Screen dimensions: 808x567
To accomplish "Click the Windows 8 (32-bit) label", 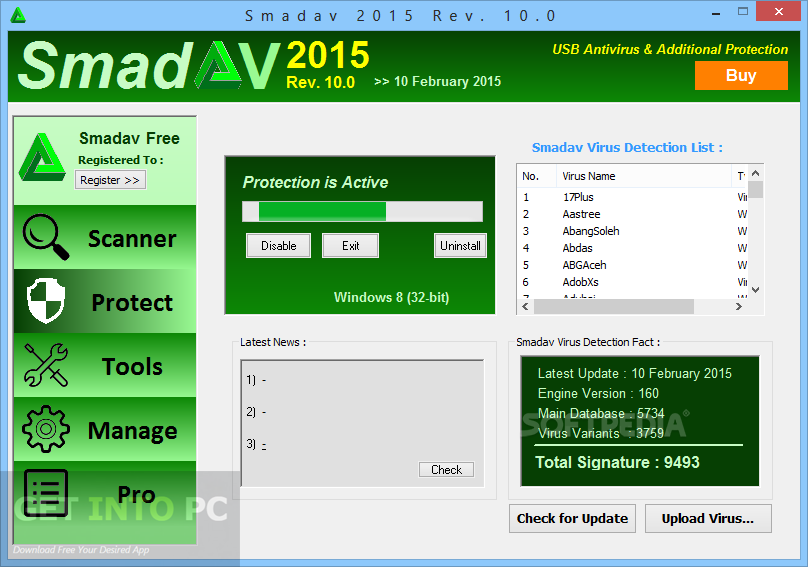I will (391, 297).
